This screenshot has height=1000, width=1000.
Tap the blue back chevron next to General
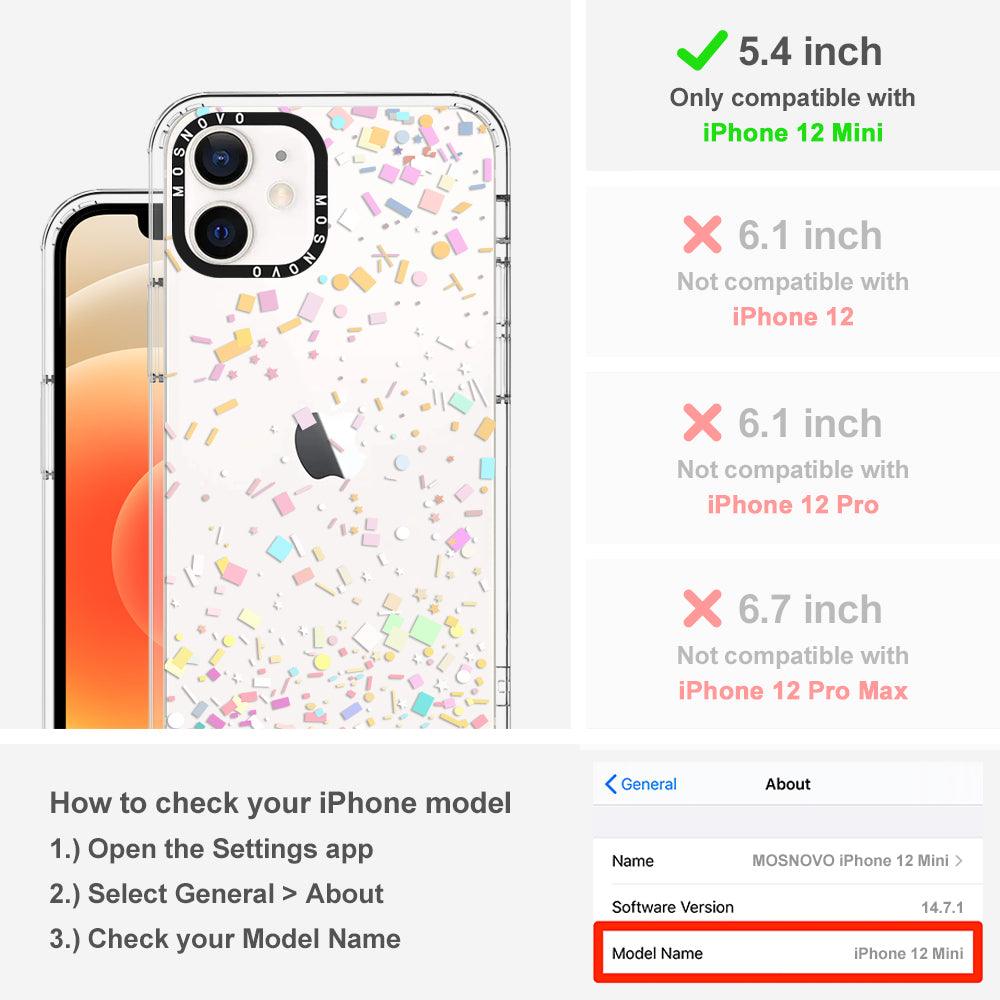tap(610, 784)
